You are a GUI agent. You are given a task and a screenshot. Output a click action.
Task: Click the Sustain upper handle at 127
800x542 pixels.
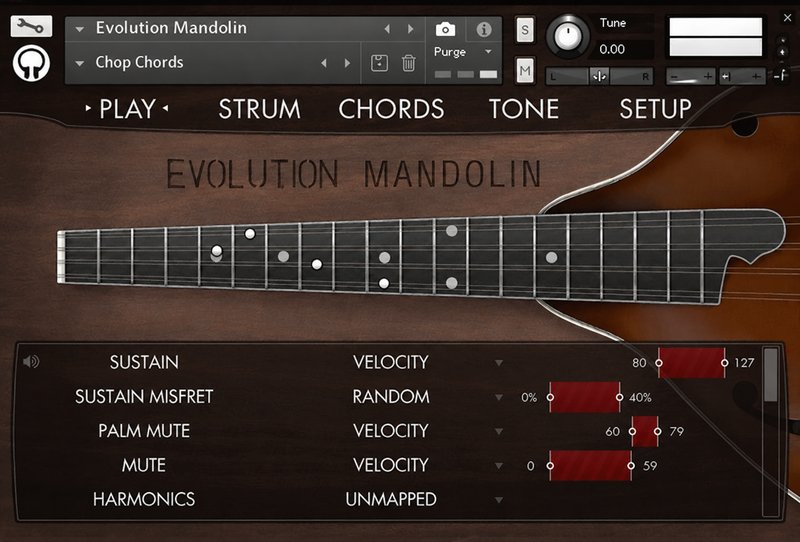(724, 363)
